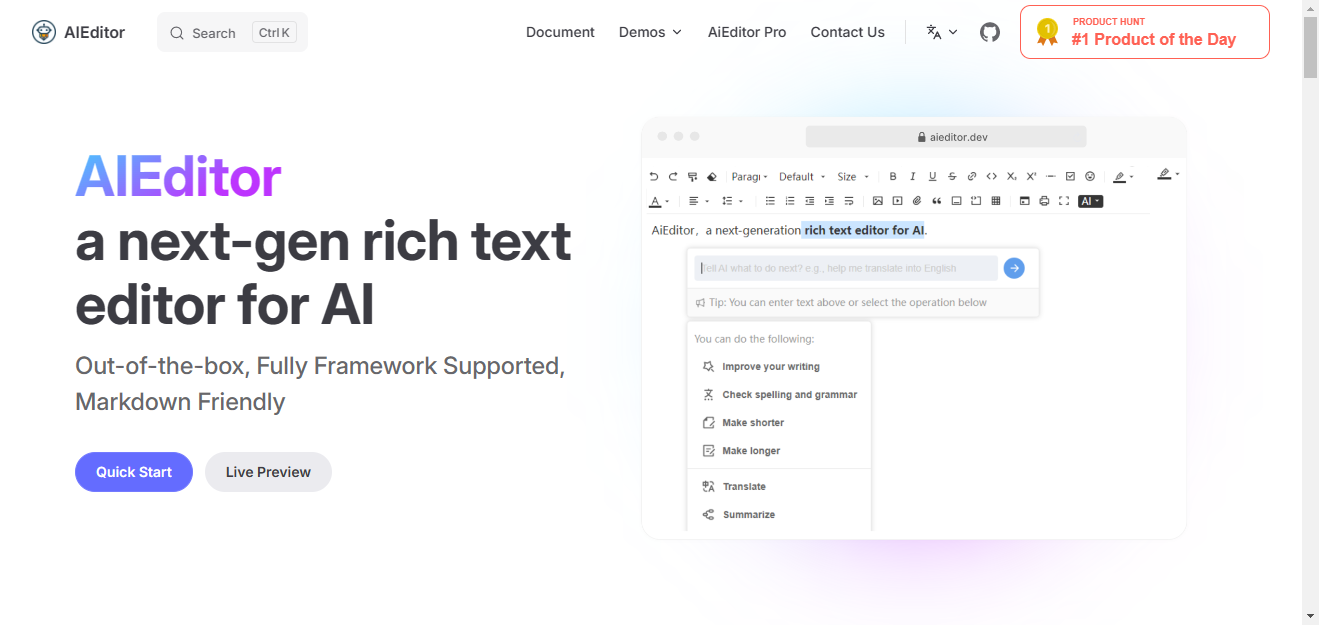This screenshot has height=625, width=1319.
Task: Open the line height dropdown
Action: tap(732, 201)
